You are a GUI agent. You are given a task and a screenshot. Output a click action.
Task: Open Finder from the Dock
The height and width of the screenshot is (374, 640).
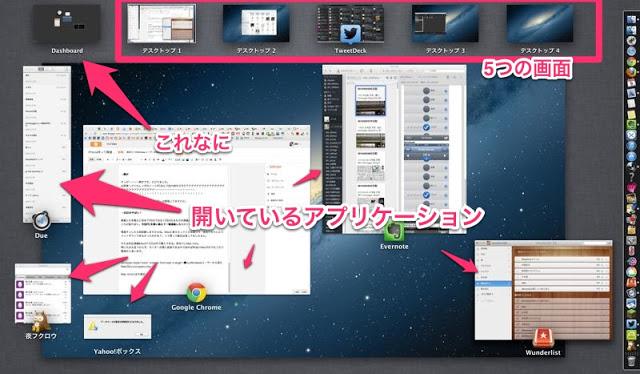(631, 19)
